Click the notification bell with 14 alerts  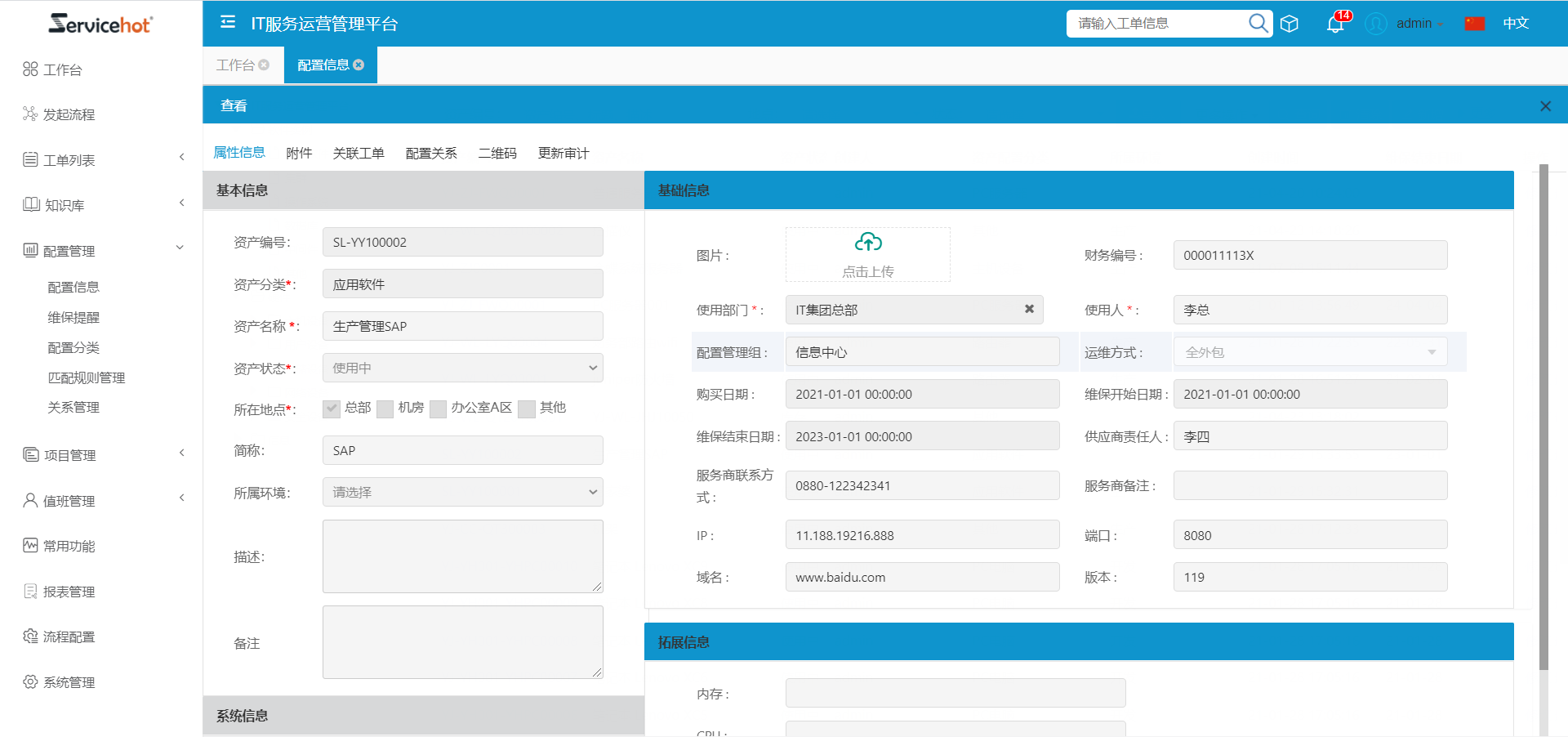click(1334, 25)
